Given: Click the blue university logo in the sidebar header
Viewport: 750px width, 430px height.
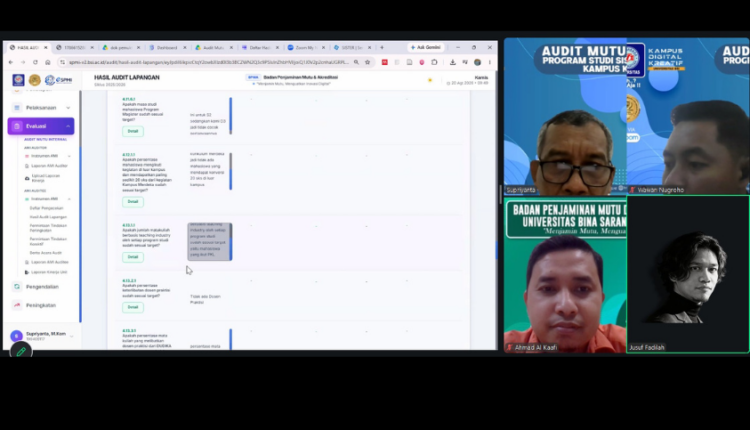Looking at the screenshot, I should [x=19, y=80].
